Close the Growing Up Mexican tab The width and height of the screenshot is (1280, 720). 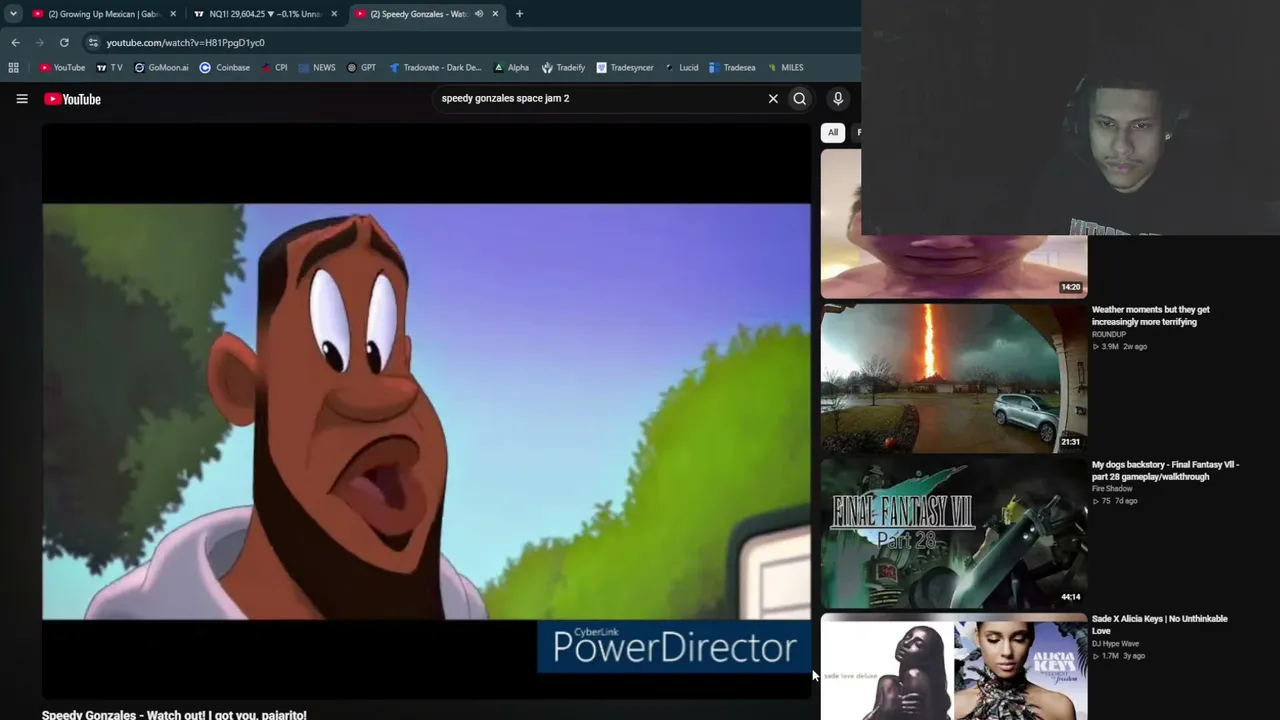(173, 14)
